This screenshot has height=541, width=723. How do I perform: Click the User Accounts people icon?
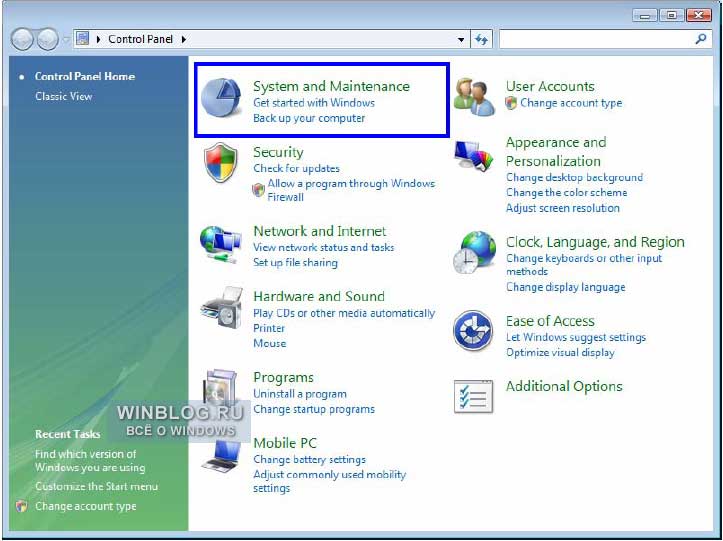474,97
